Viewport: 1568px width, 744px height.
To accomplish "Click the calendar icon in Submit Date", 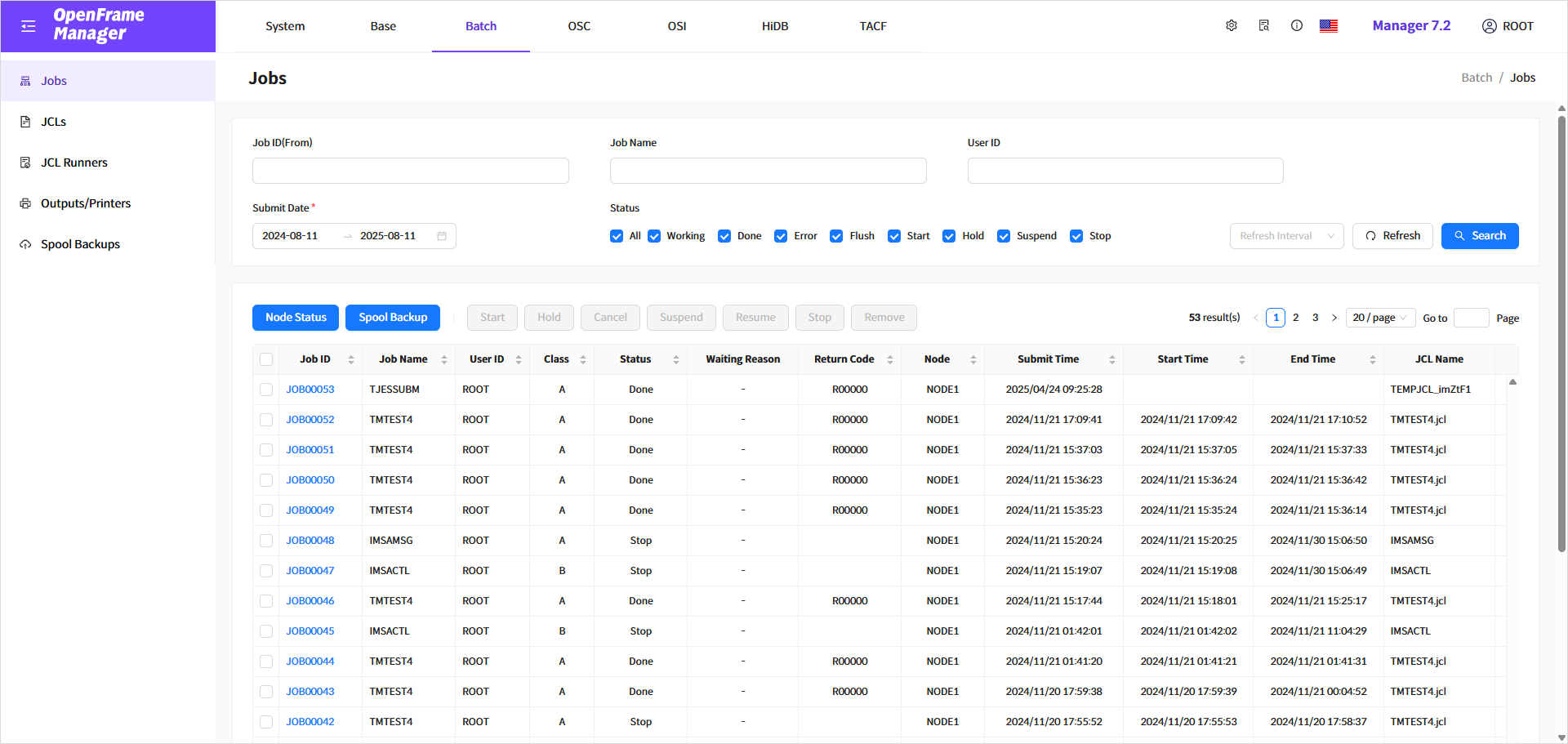I will click(442, 236).
